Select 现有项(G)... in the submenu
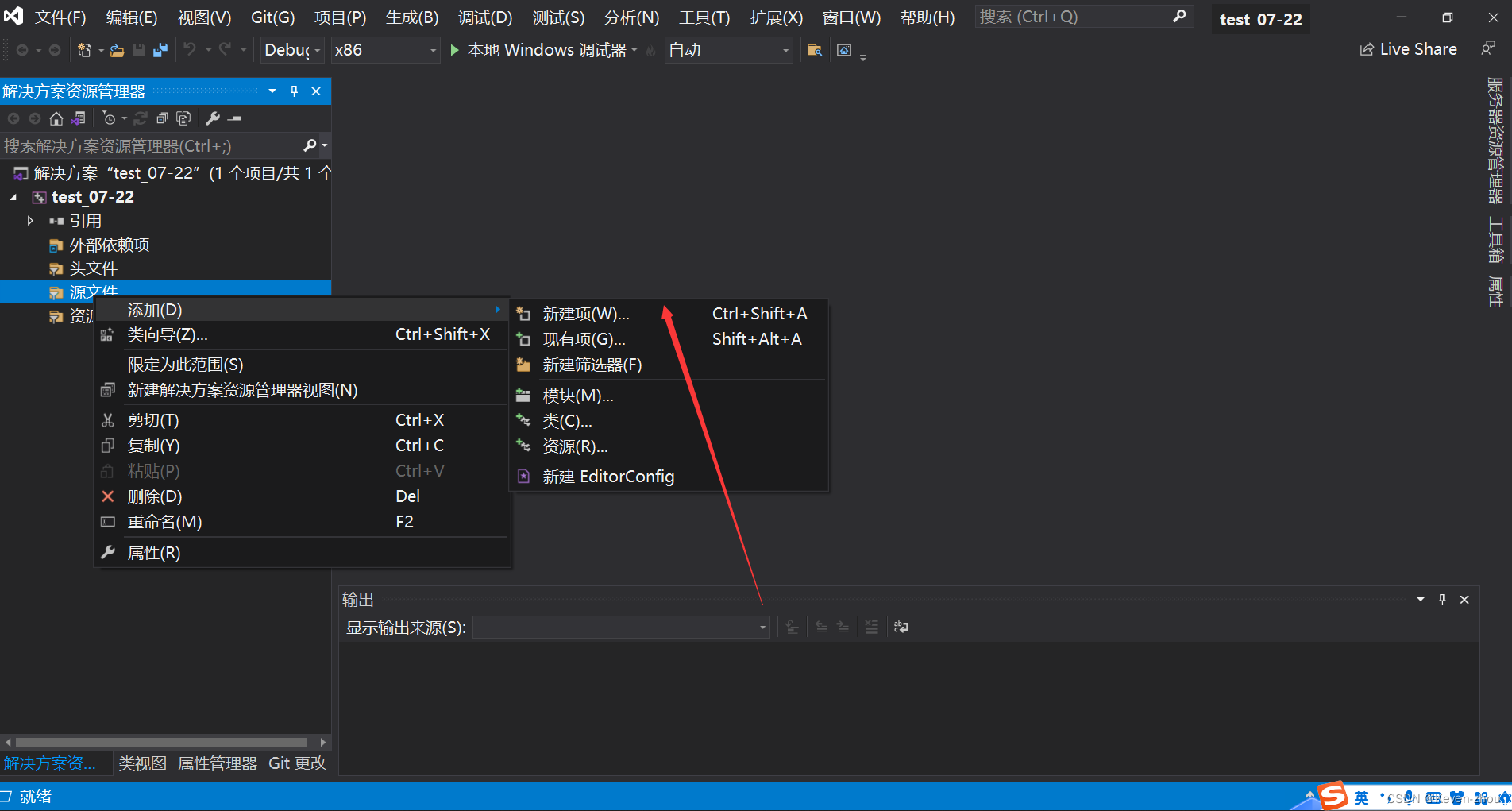1512x811 pixels. pos(669,339)
